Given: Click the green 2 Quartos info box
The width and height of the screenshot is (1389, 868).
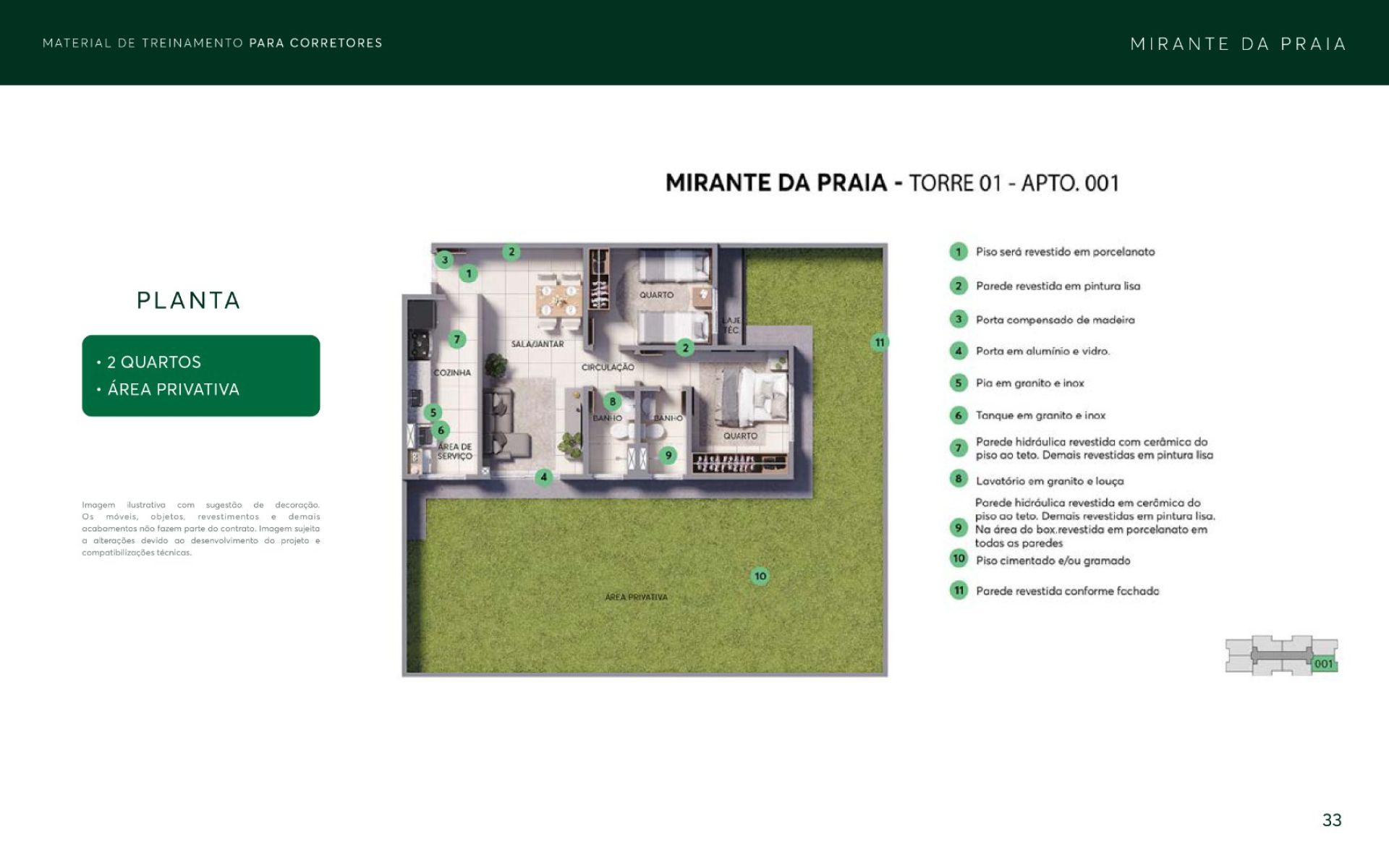Looking at the screenshot, I should tap(201, 375).
